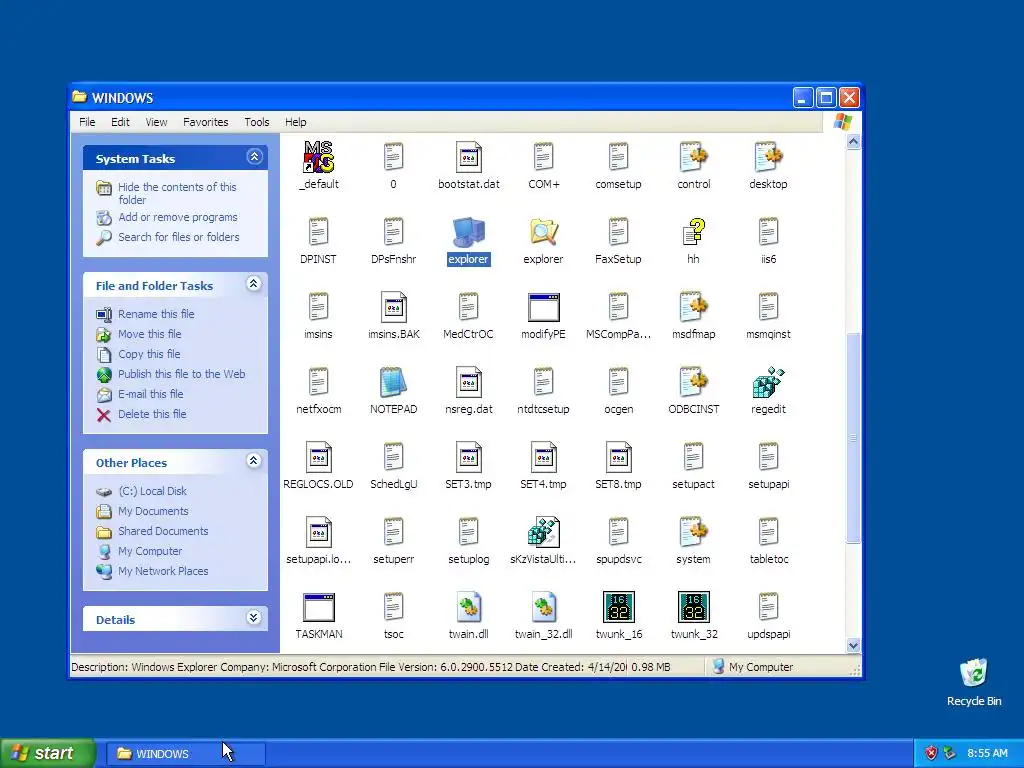Collapse the File and Folder Tasks panel
This screenshot has height=768, width=1024.
[254, 284]
